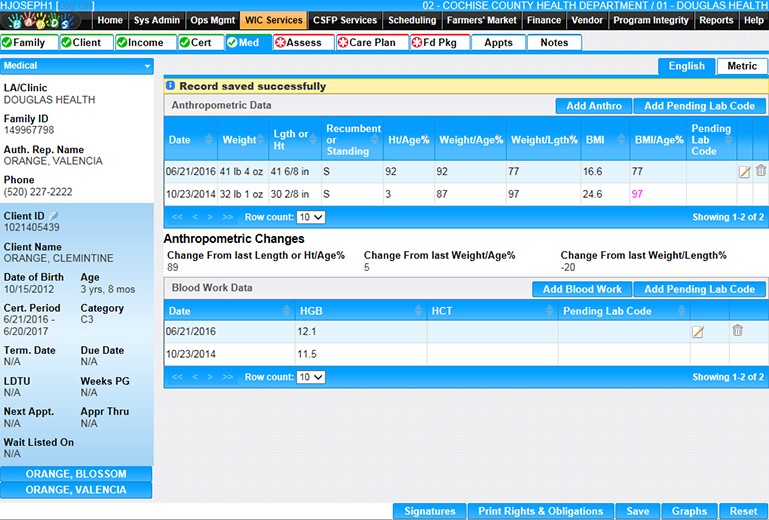
Task: Go to the Care Plan tab
Action: pyautogui.click(x=372, y=43)
